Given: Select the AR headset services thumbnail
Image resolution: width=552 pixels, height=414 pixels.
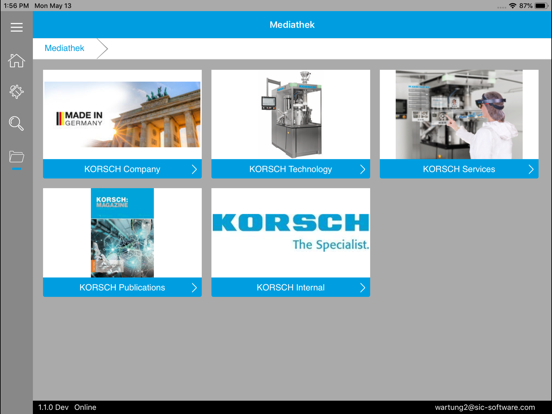Looking at the screenshot, I should pyautogui.click(x=459, y=114).
